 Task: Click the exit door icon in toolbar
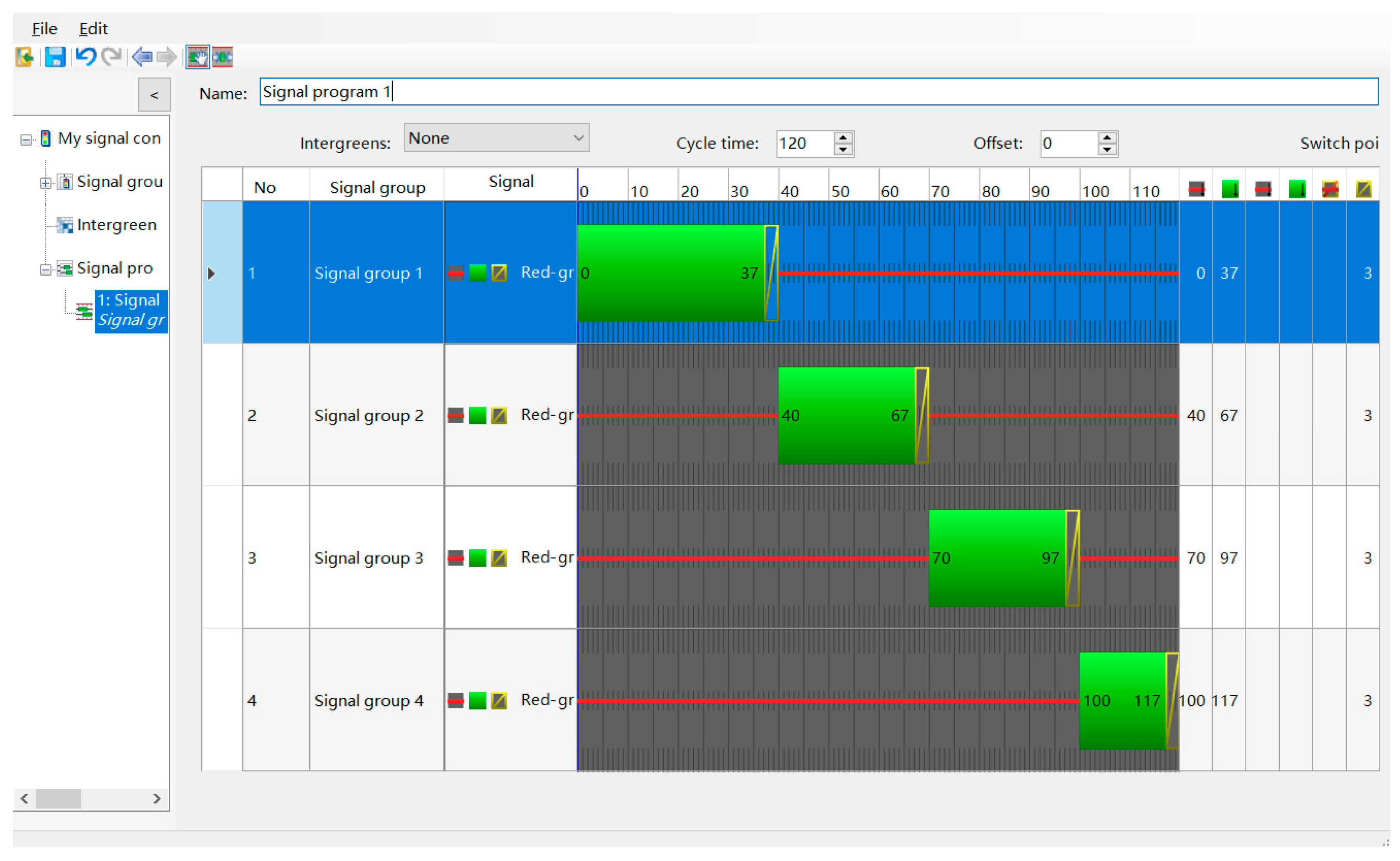(x=25, y=57)
